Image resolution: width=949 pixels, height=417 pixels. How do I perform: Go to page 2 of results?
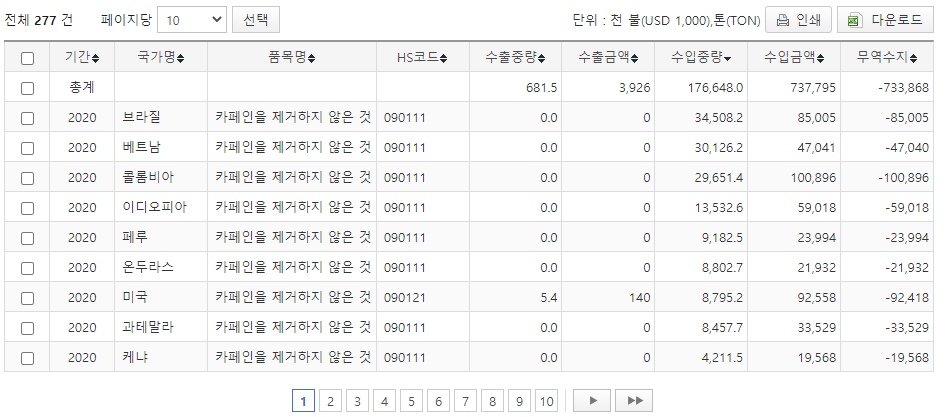330,401
